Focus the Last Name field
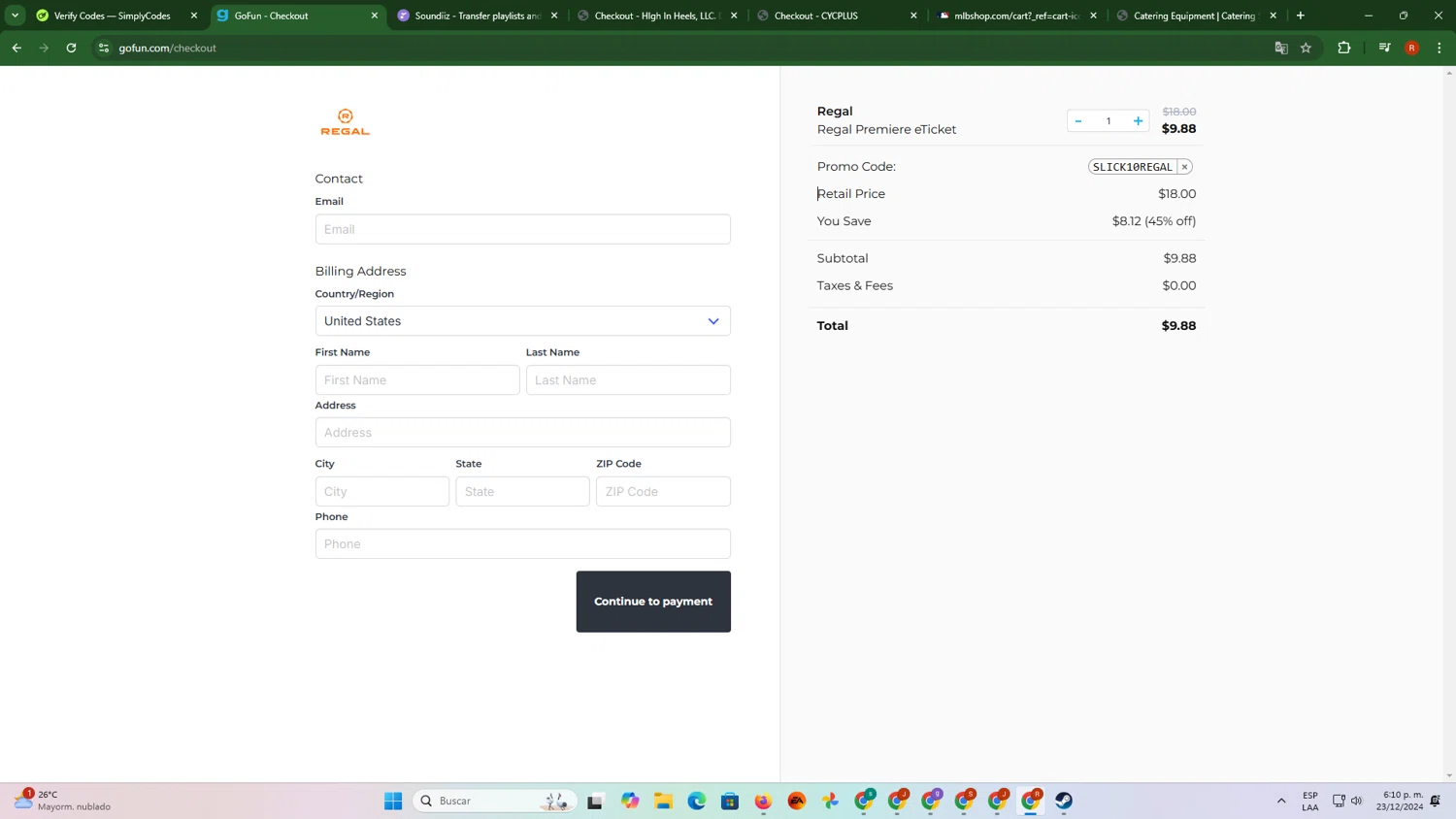Image resolution: width=1456 pixels, height=819 pixels. 628,380
